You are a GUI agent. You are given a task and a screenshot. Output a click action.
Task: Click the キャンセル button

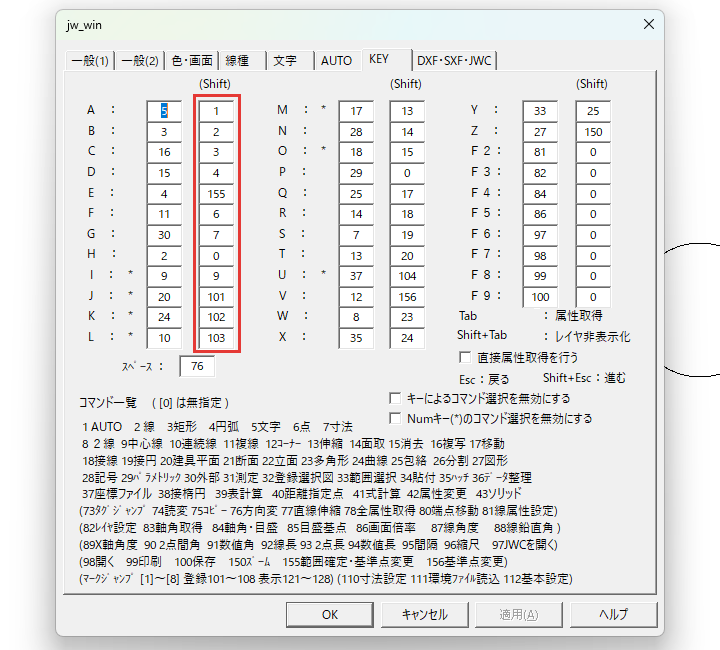coord(425,615)
